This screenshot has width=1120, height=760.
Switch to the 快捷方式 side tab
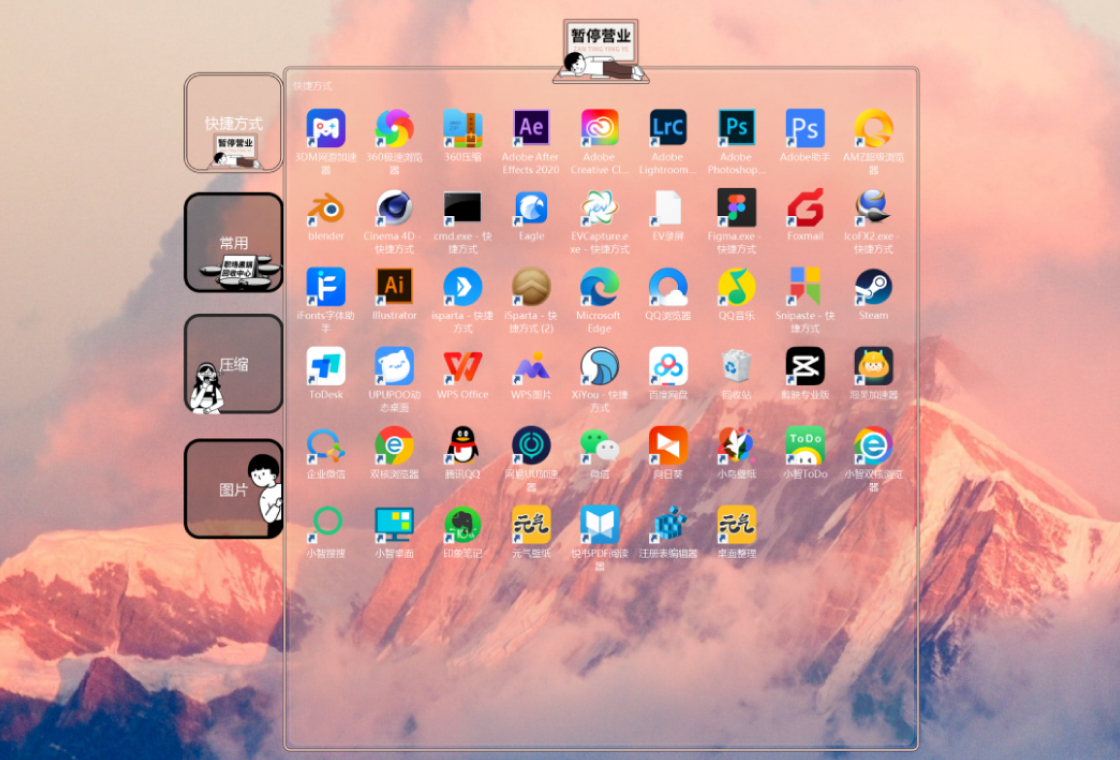(234, 122)
